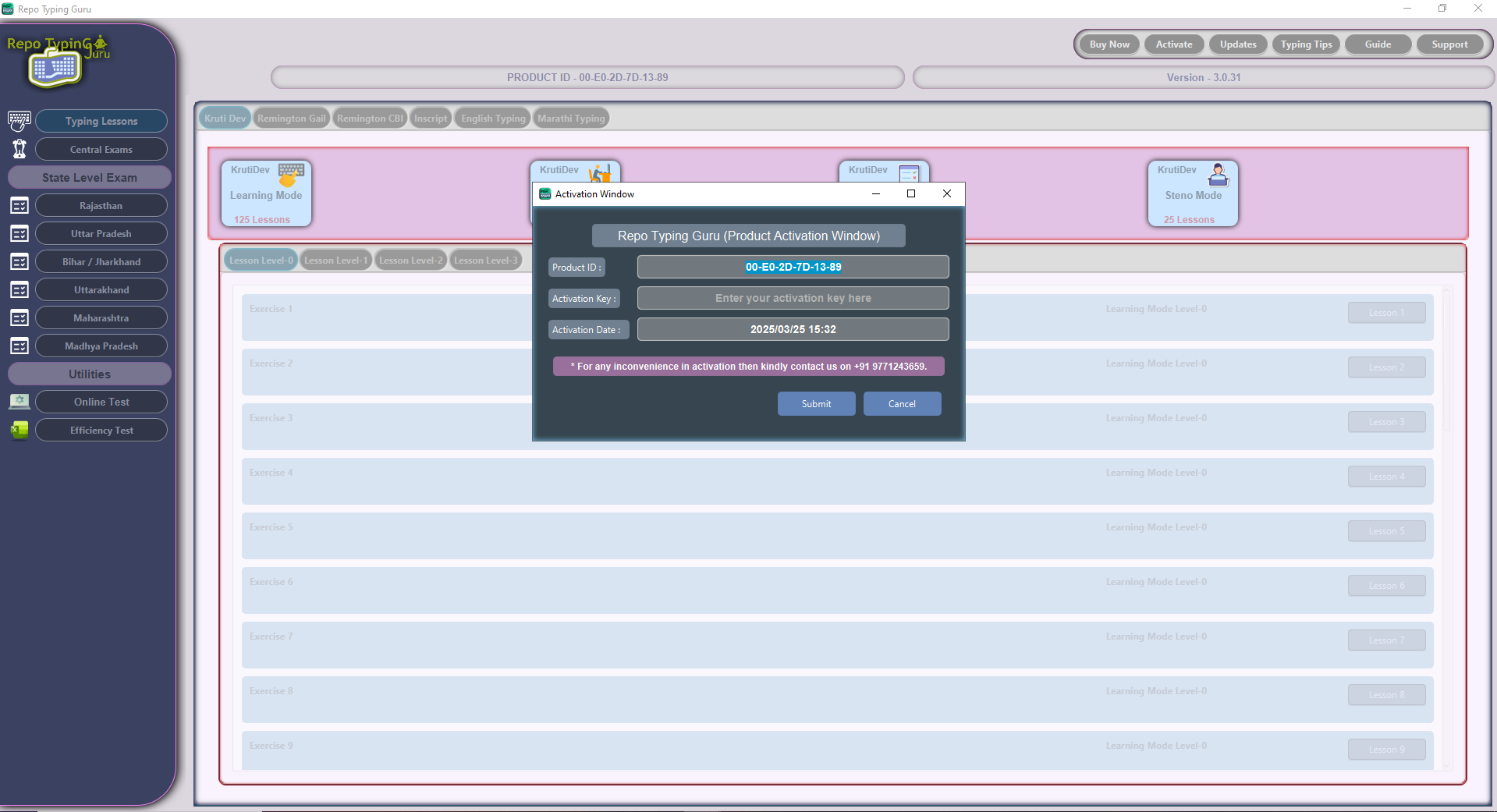Select the Madhya Pradesh state exam

point(101,346)
